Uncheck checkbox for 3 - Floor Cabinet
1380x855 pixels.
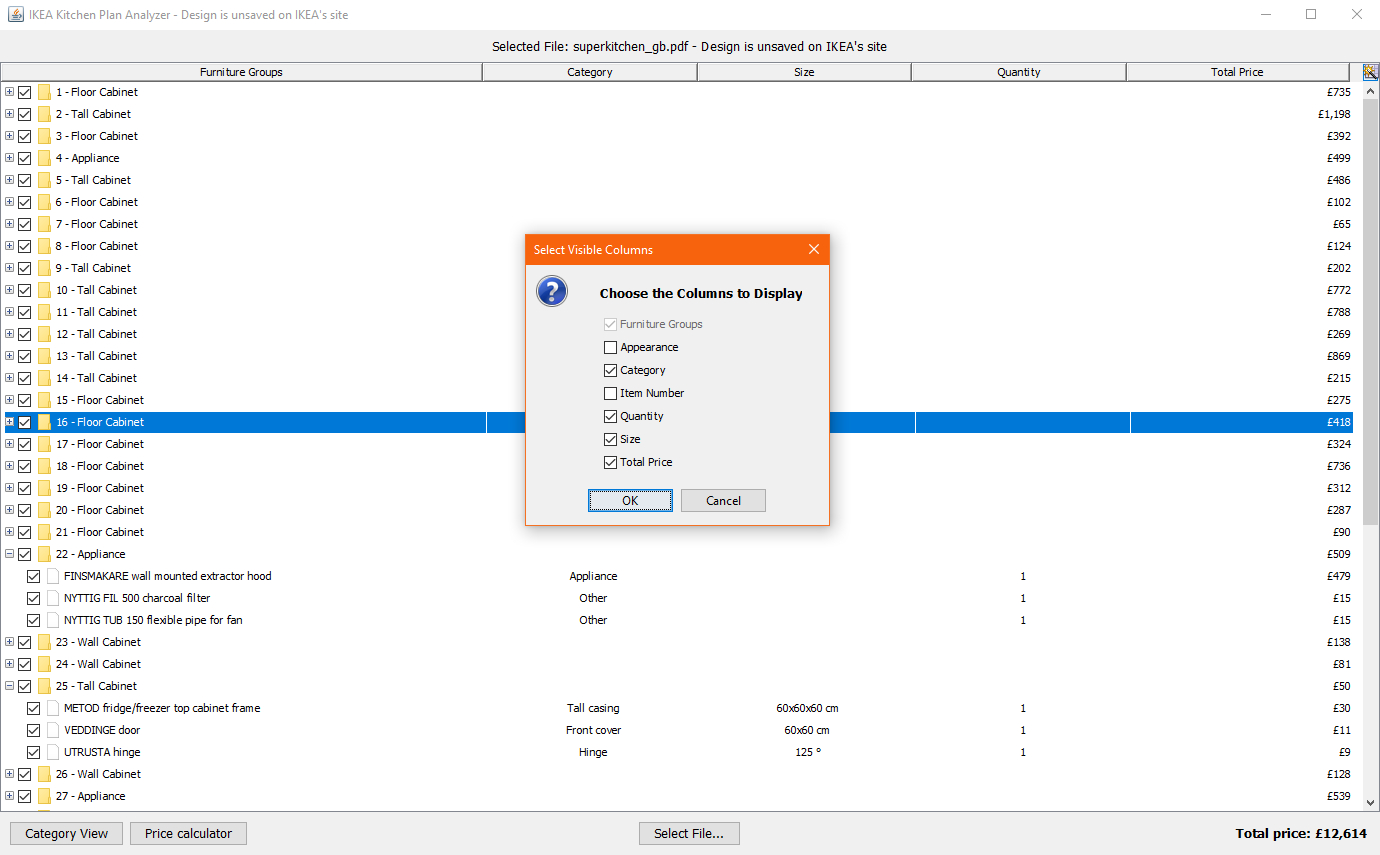(x=25, y=136)
